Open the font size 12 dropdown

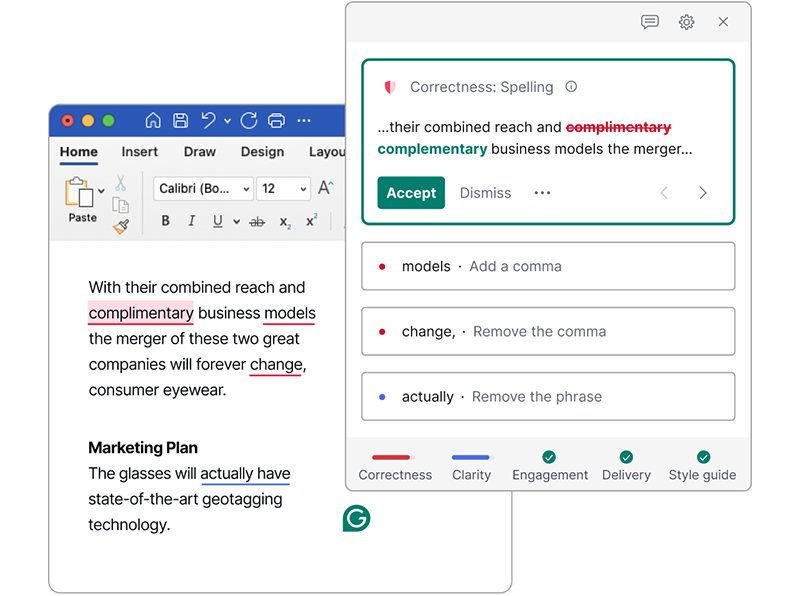[x=284, y=189]
